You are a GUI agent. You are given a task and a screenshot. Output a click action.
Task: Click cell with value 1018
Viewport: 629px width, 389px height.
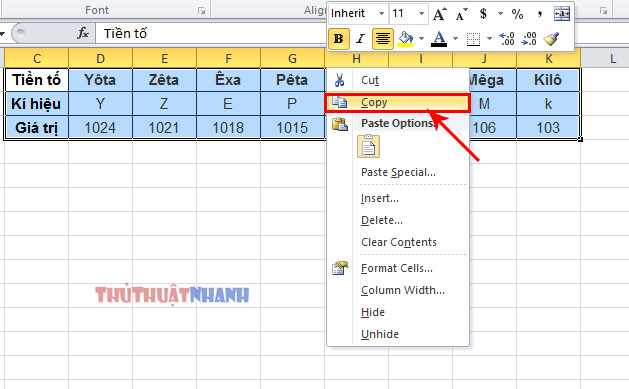pyautogui.click(x=228, y=128)
